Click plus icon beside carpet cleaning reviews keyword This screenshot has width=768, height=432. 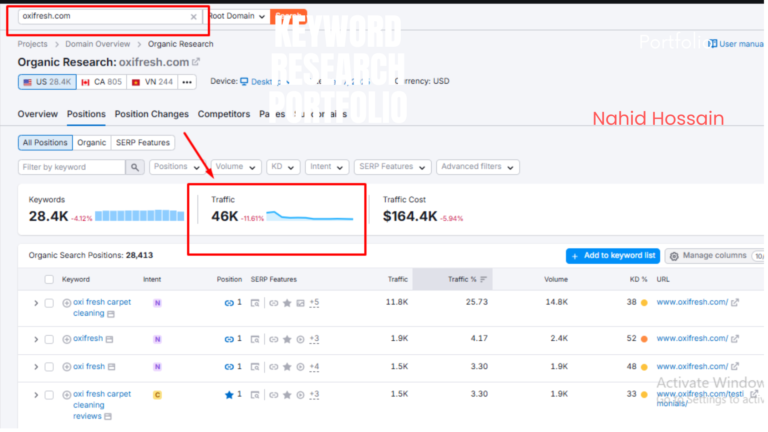click(67, 395)
